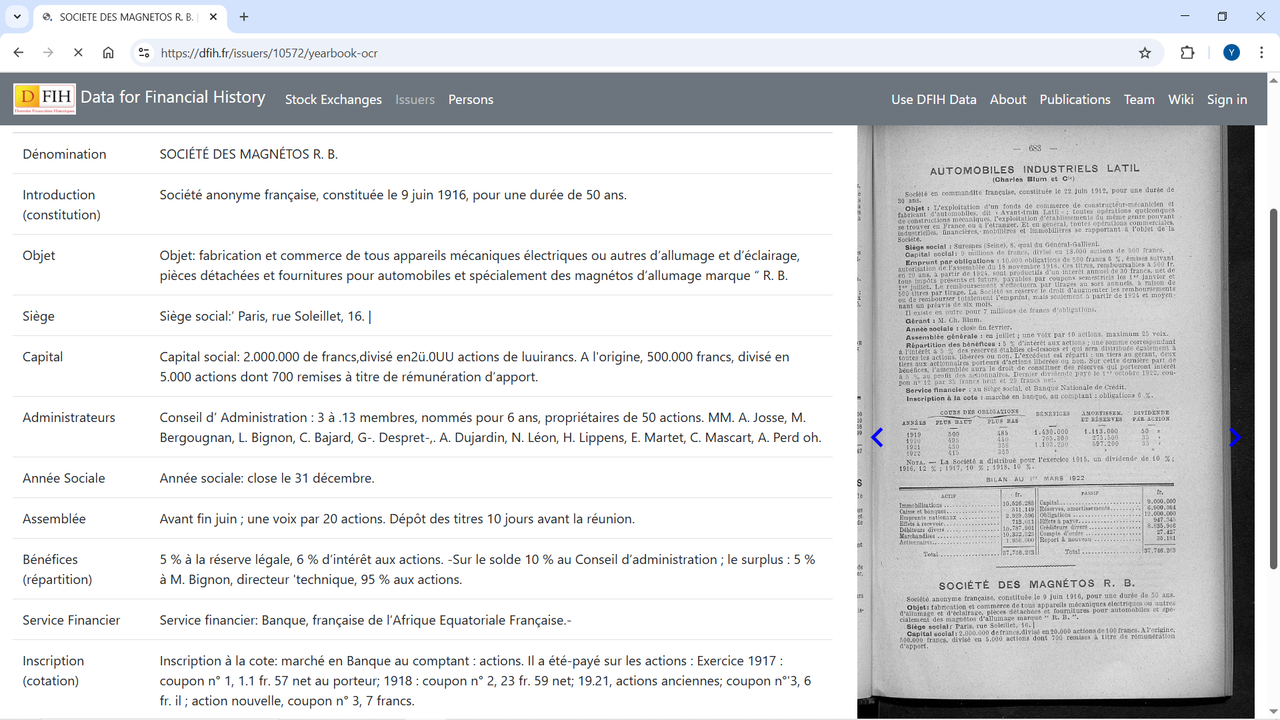
Task: Click the browser forward arrow
Action: [x=48, y=53]
